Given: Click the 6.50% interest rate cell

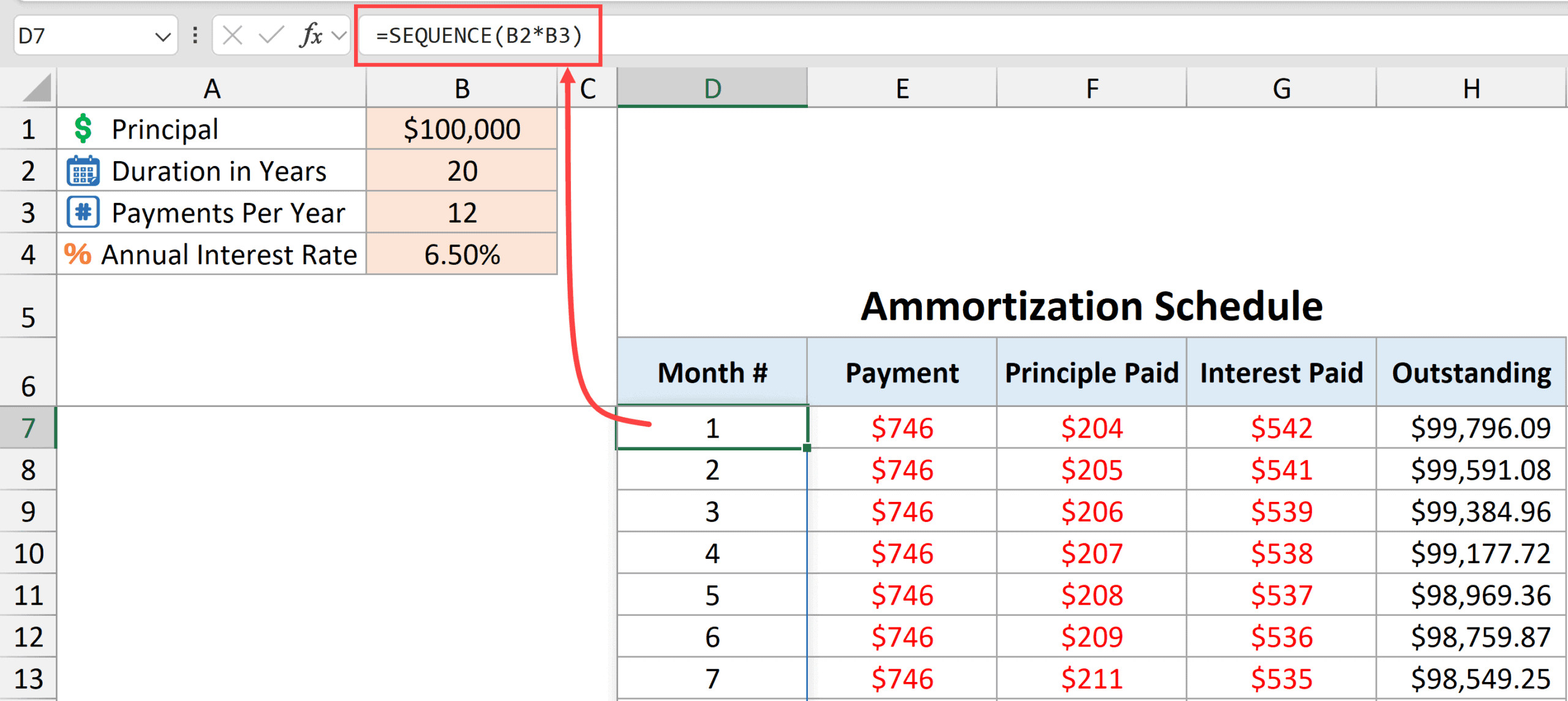Looking at the screenshot, I should click(x=462, y=254).
